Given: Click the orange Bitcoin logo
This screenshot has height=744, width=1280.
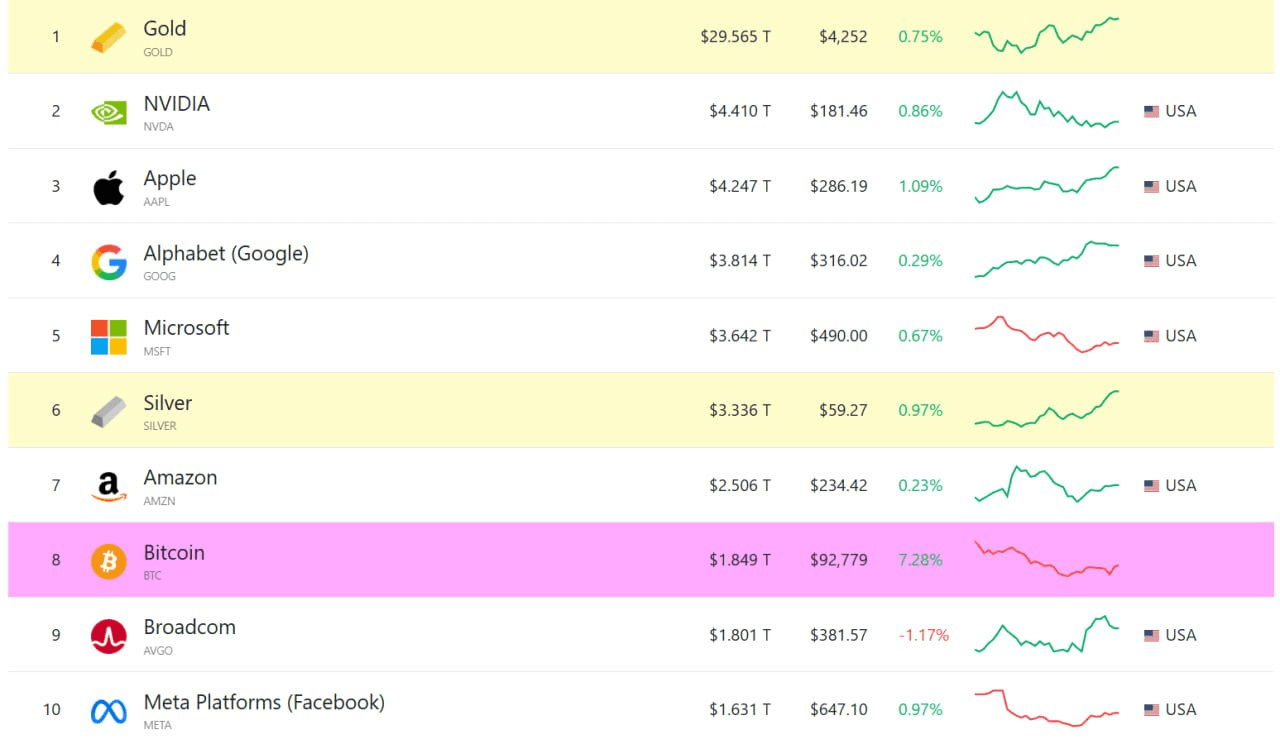Looking at the screenshot, I should coord(109,561).
